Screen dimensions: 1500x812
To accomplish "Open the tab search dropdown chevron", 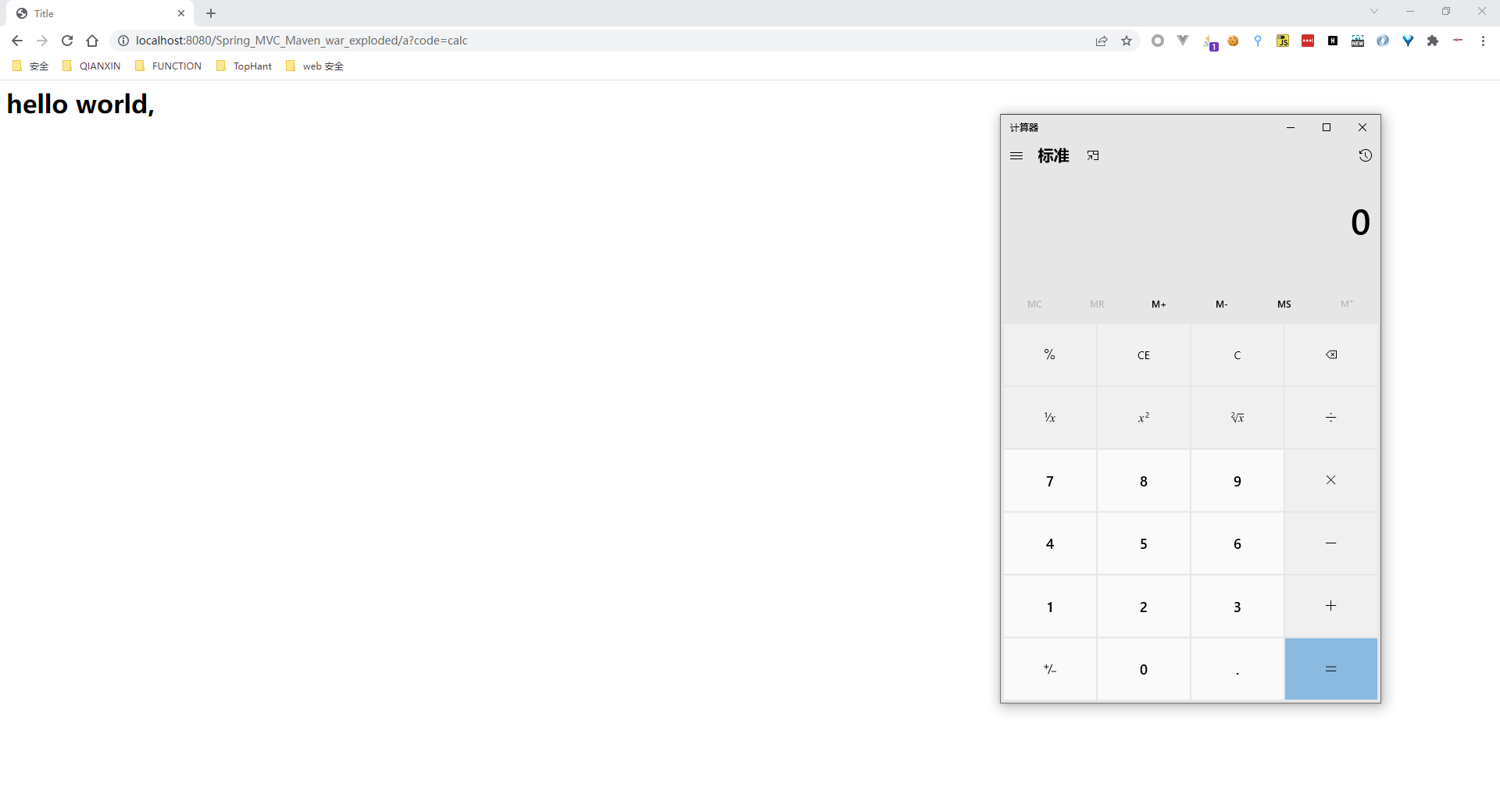I will pyautogui.click(x=1374, y=11).
